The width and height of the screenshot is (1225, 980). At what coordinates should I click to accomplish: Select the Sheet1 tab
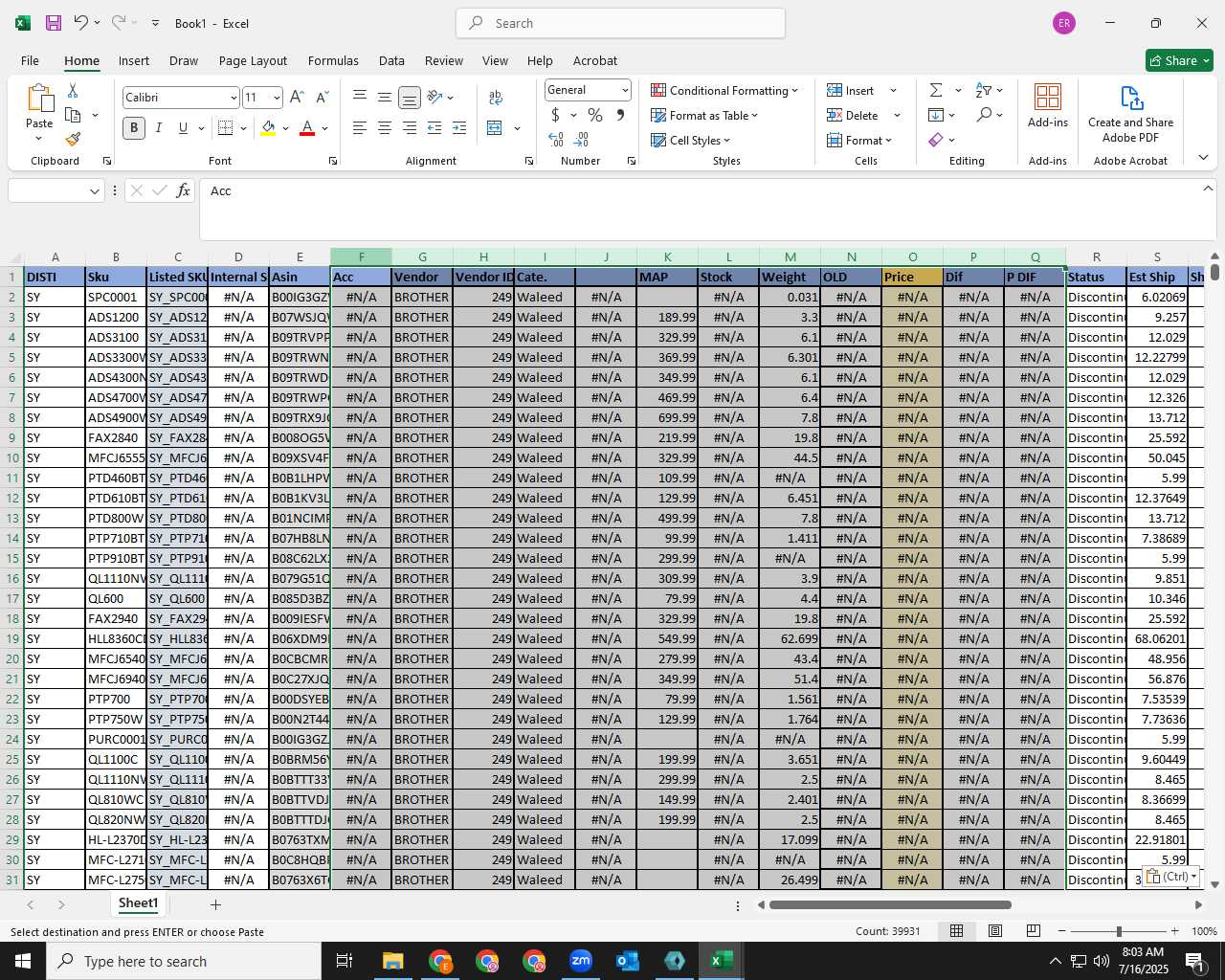click(x=138, y=903)
